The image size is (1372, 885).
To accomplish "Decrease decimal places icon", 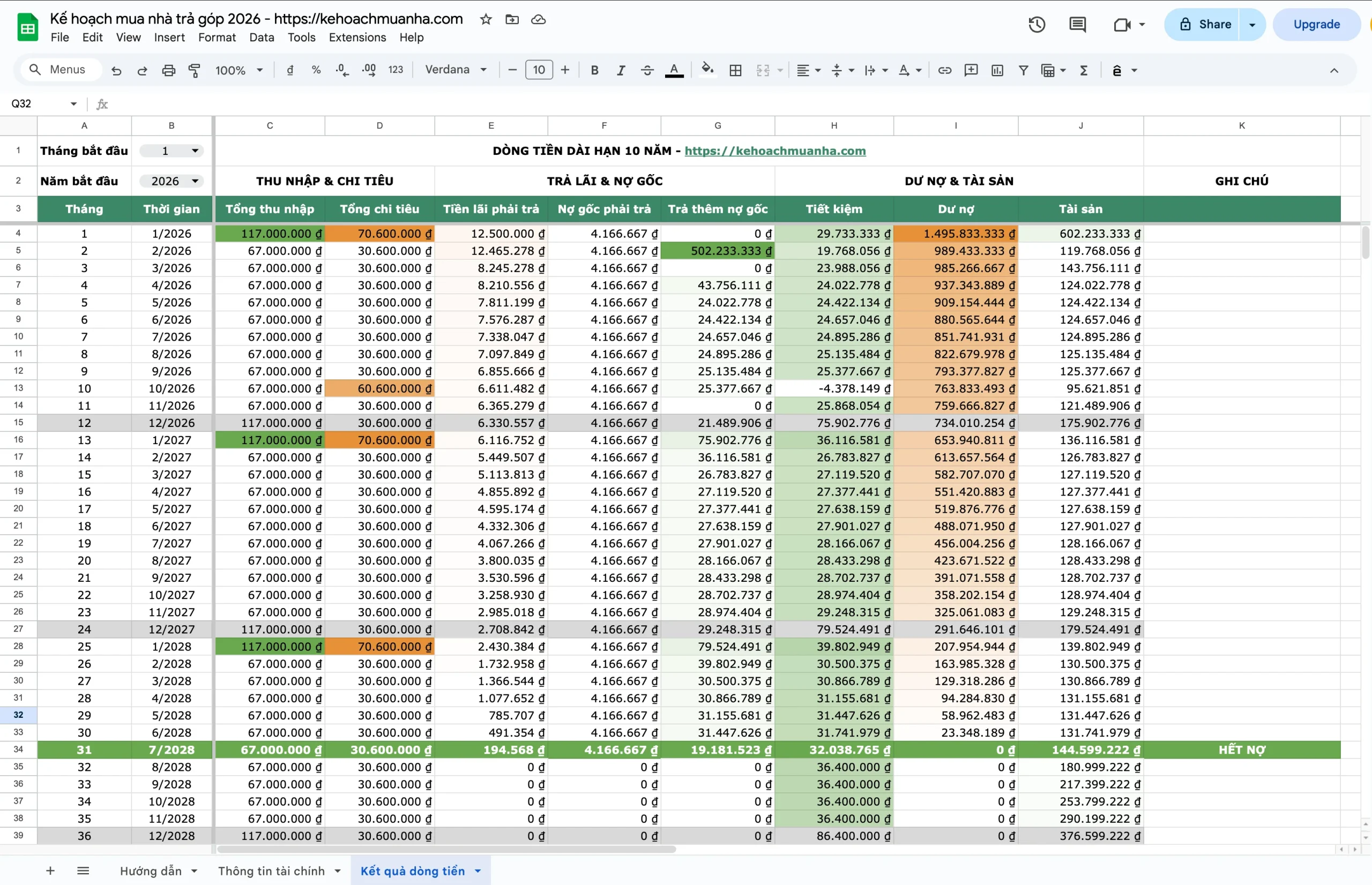I will (x=342, y=70).
